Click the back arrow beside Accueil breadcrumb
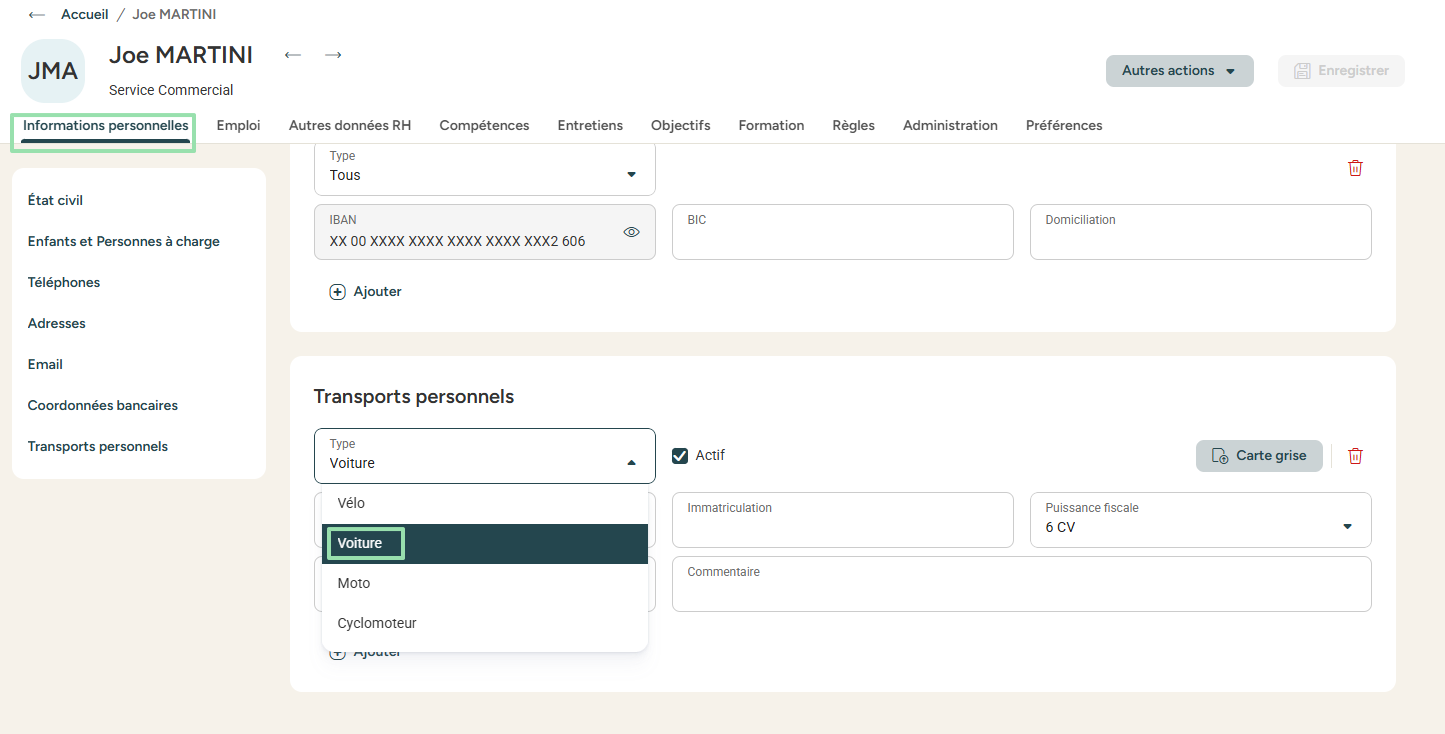Viewport: 1445px width, 734px height. tap(37, 15)
